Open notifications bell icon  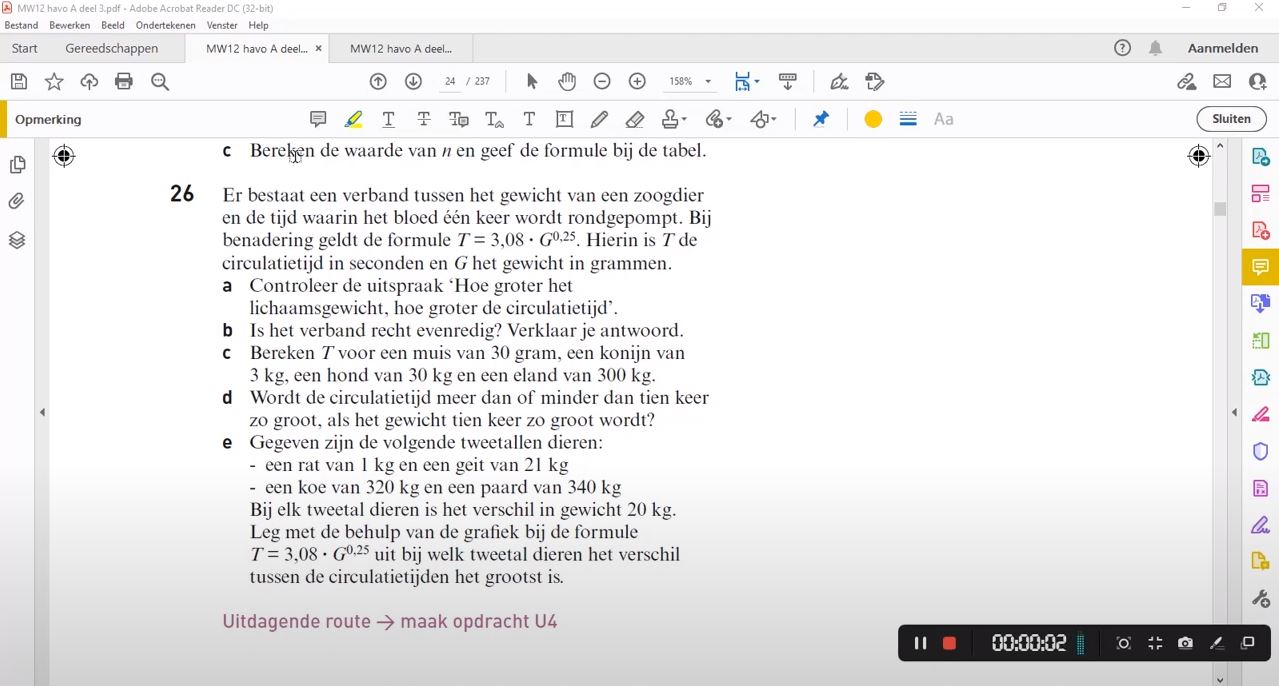[x=1155, y=48]
